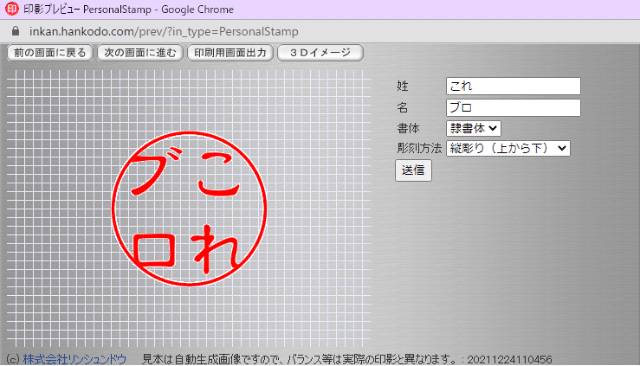Click the red circular stamp preview image

[x=189, y=208]
